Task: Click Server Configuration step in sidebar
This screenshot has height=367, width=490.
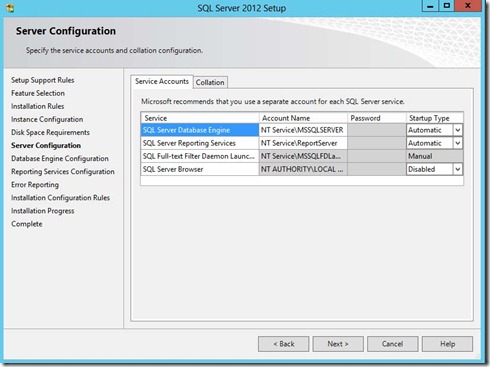Action: [46, 145]
